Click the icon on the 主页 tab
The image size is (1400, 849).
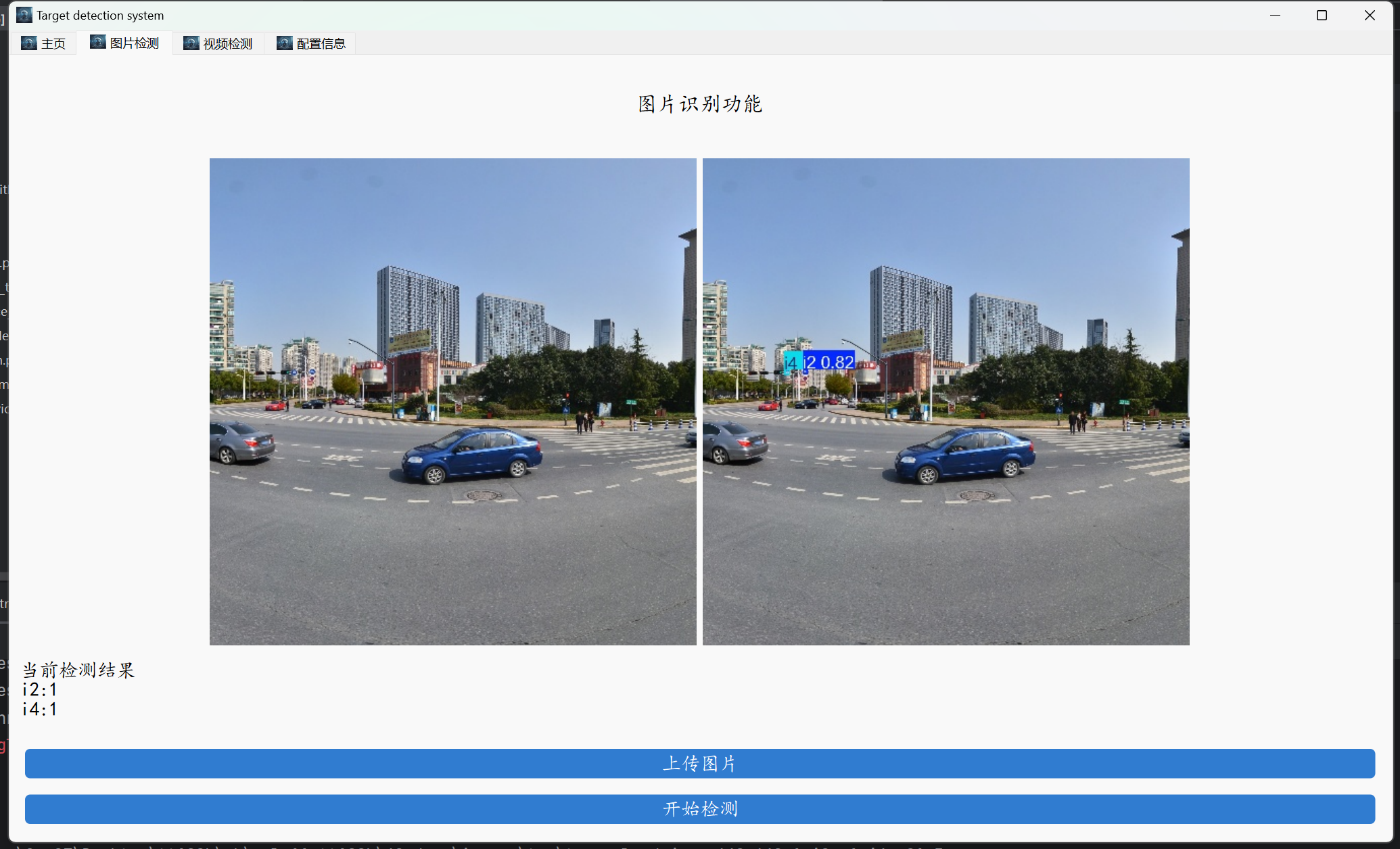pyautogui.click(x=29, y=43)
